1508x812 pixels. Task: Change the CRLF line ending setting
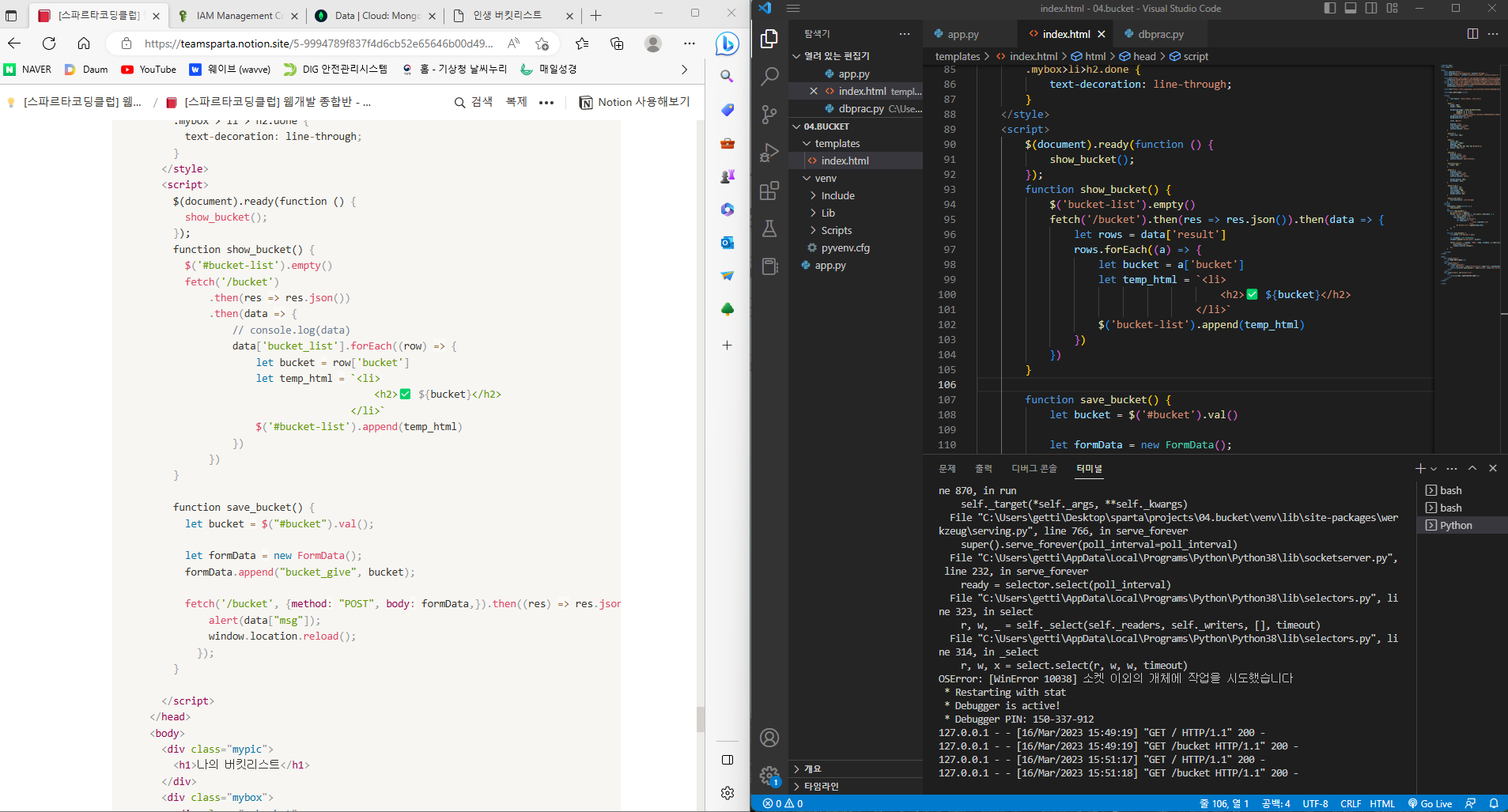[x=1351, y=803]
